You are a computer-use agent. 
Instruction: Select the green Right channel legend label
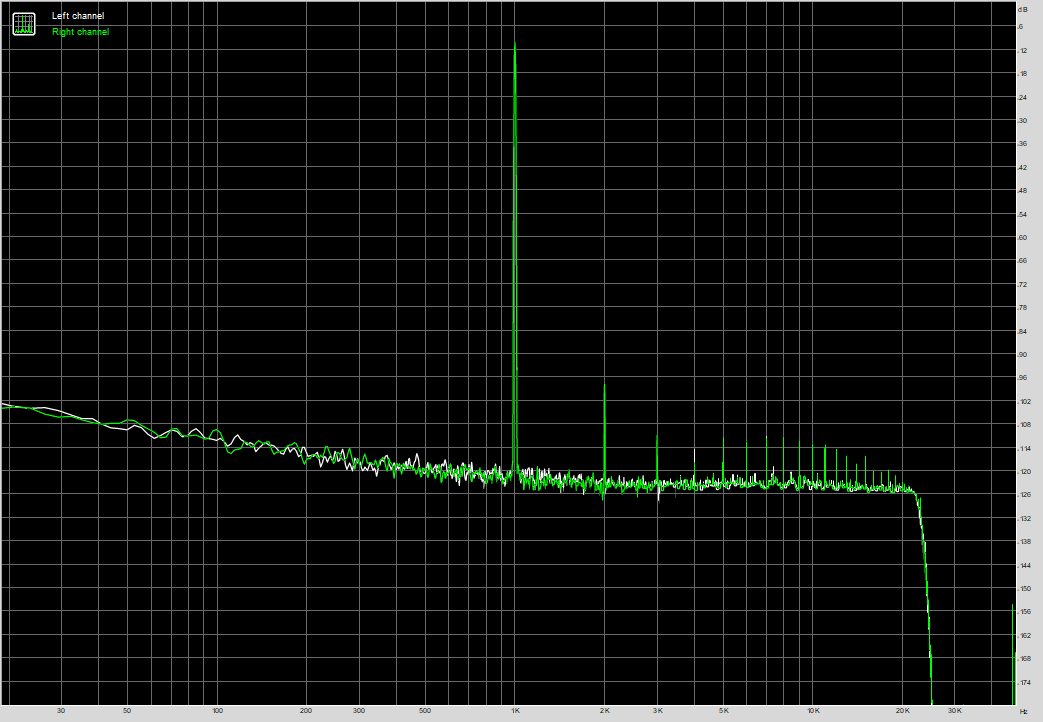[x=81, y=32]
